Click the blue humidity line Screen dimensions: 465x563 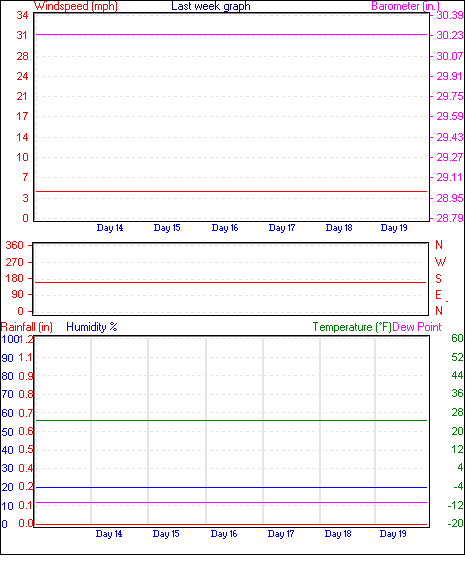tap(232, 488)
